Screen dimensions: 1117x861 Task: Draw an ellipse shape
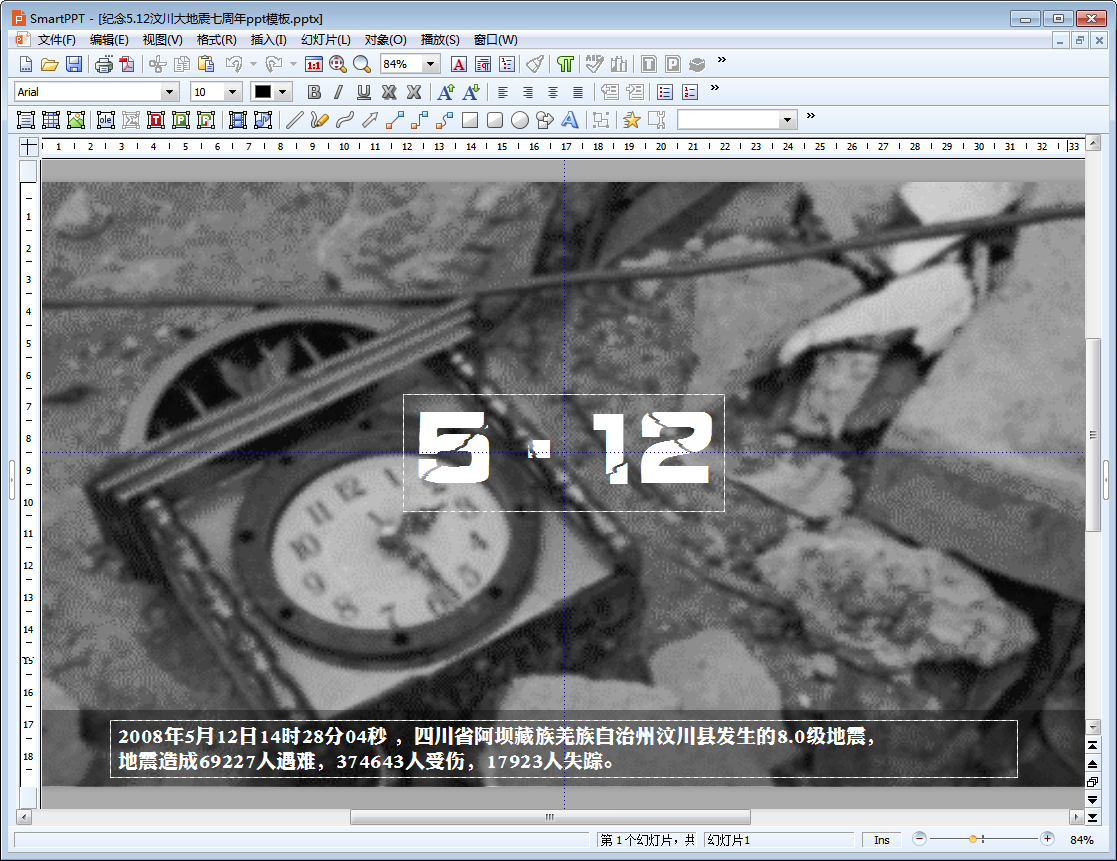pyautogui.click(x=520, y=120)
